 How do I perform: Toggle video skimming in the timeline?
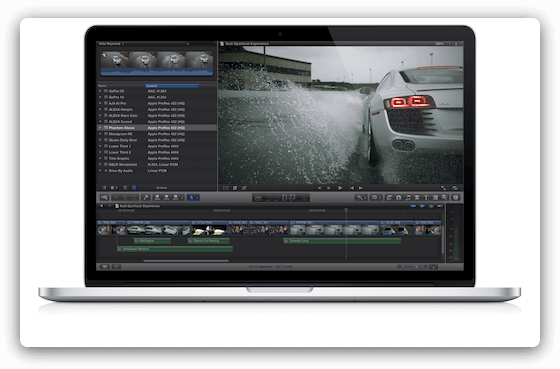click(413, 206)
